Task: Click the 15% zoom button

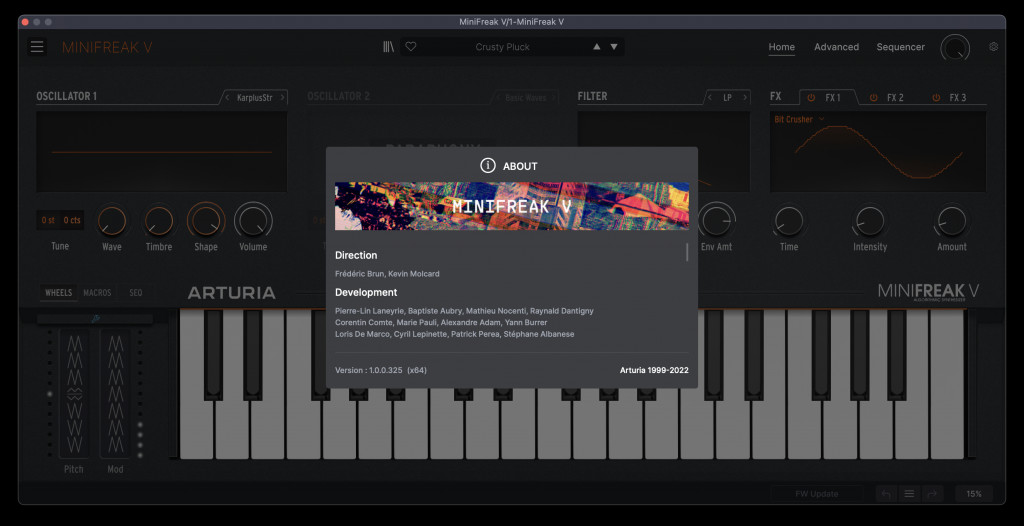Action: click(974, 494)
